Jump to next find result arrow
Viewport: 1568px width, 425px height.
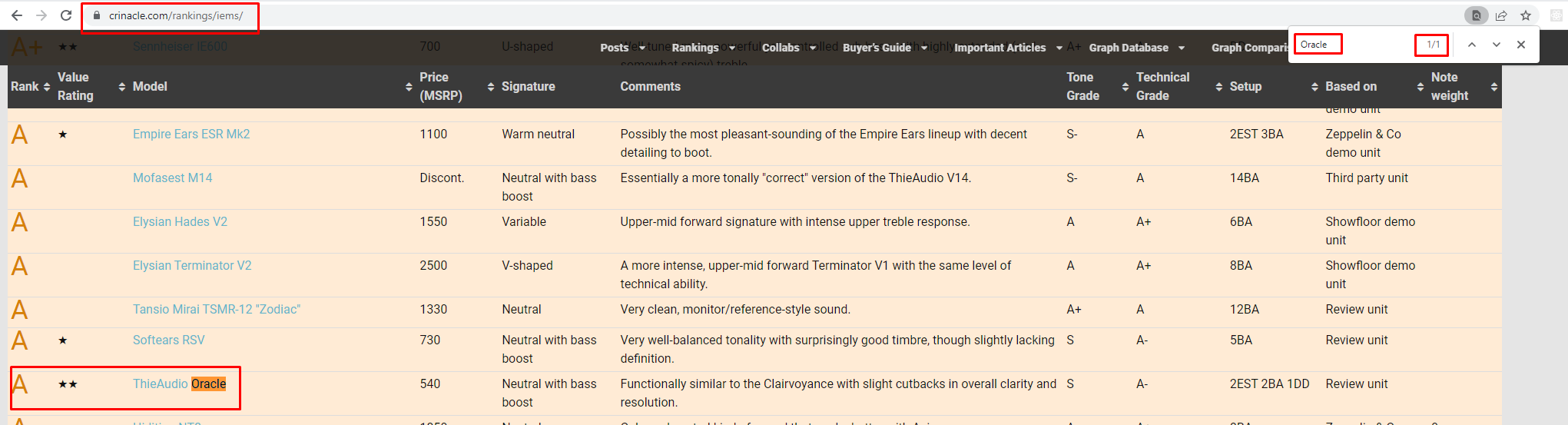click(1497, 45)
